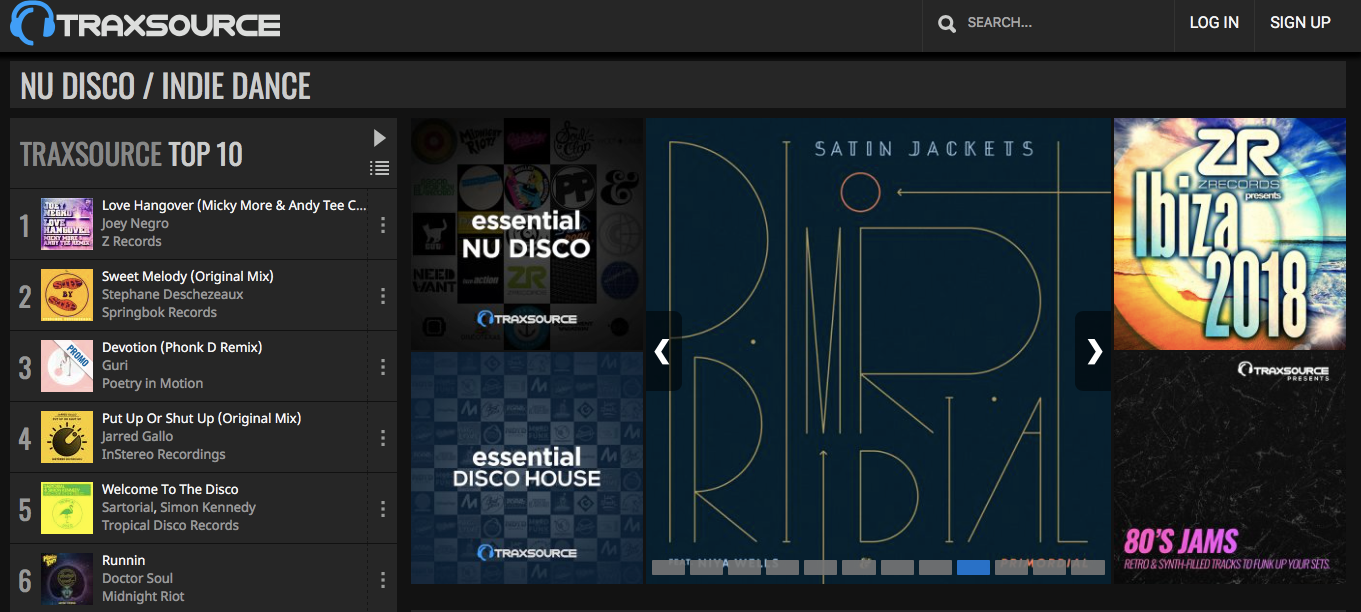Play the Traxsource Top 10 list
This screenshot has width=1361, height=612.
(379, 137)
